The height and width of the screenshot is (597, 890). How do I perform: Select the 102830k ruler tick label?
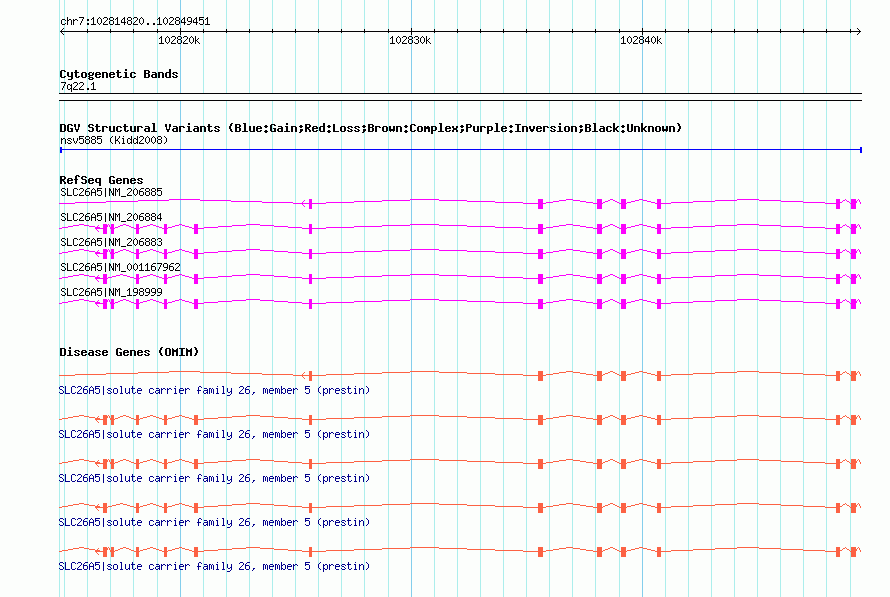point(410,40)
